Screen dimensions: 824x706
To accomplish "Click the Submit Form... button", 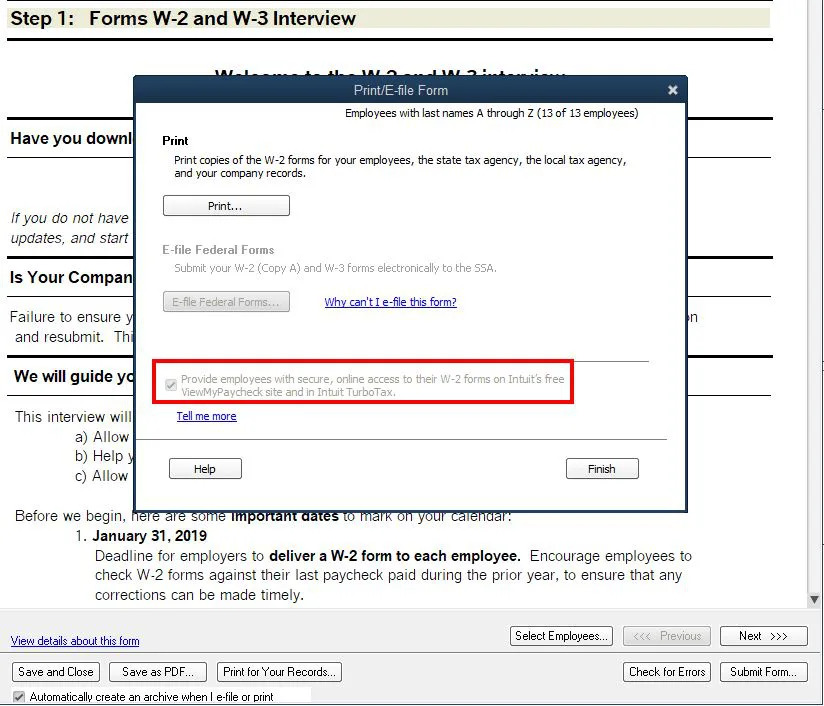I will coord(763,672).
